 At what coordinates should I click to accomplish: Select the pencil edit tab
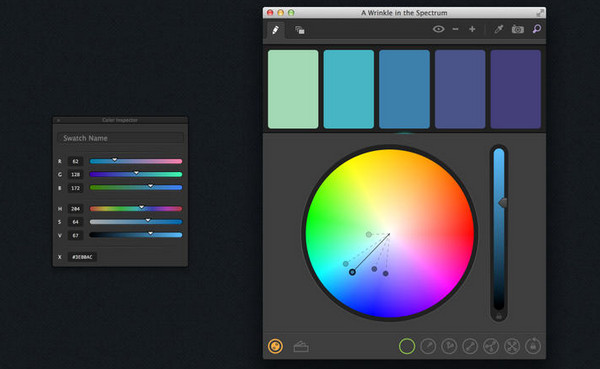click(275, 29)
